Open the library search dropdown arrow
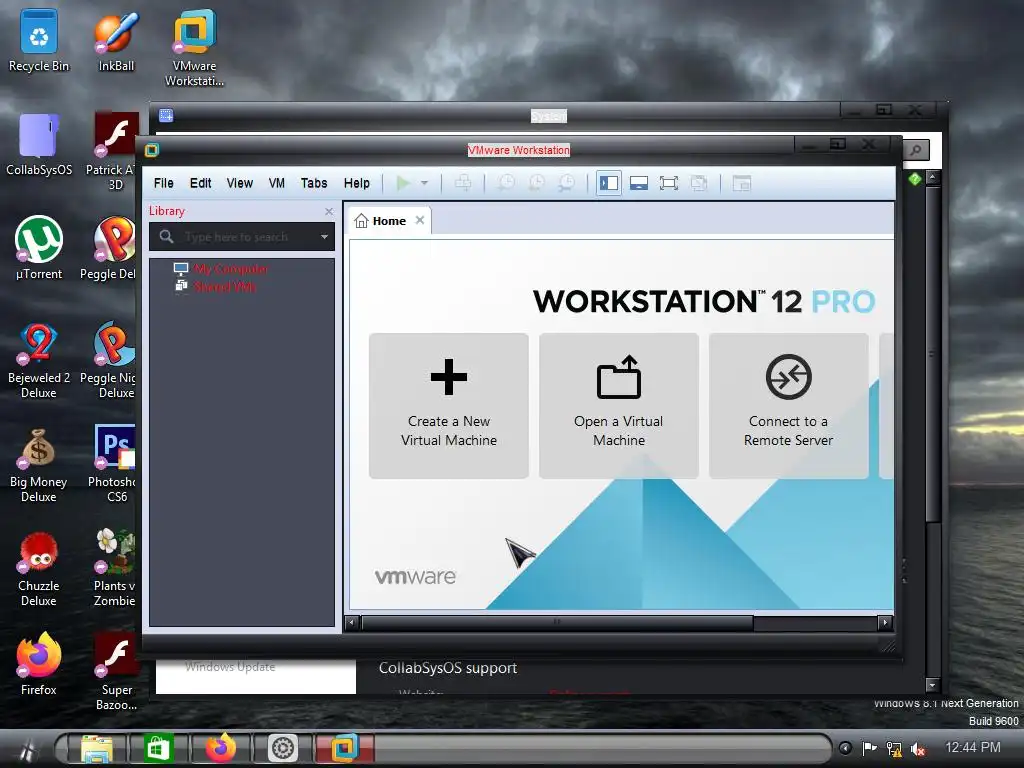This screenshot has width=1024, height=768. tap(324, 236)
